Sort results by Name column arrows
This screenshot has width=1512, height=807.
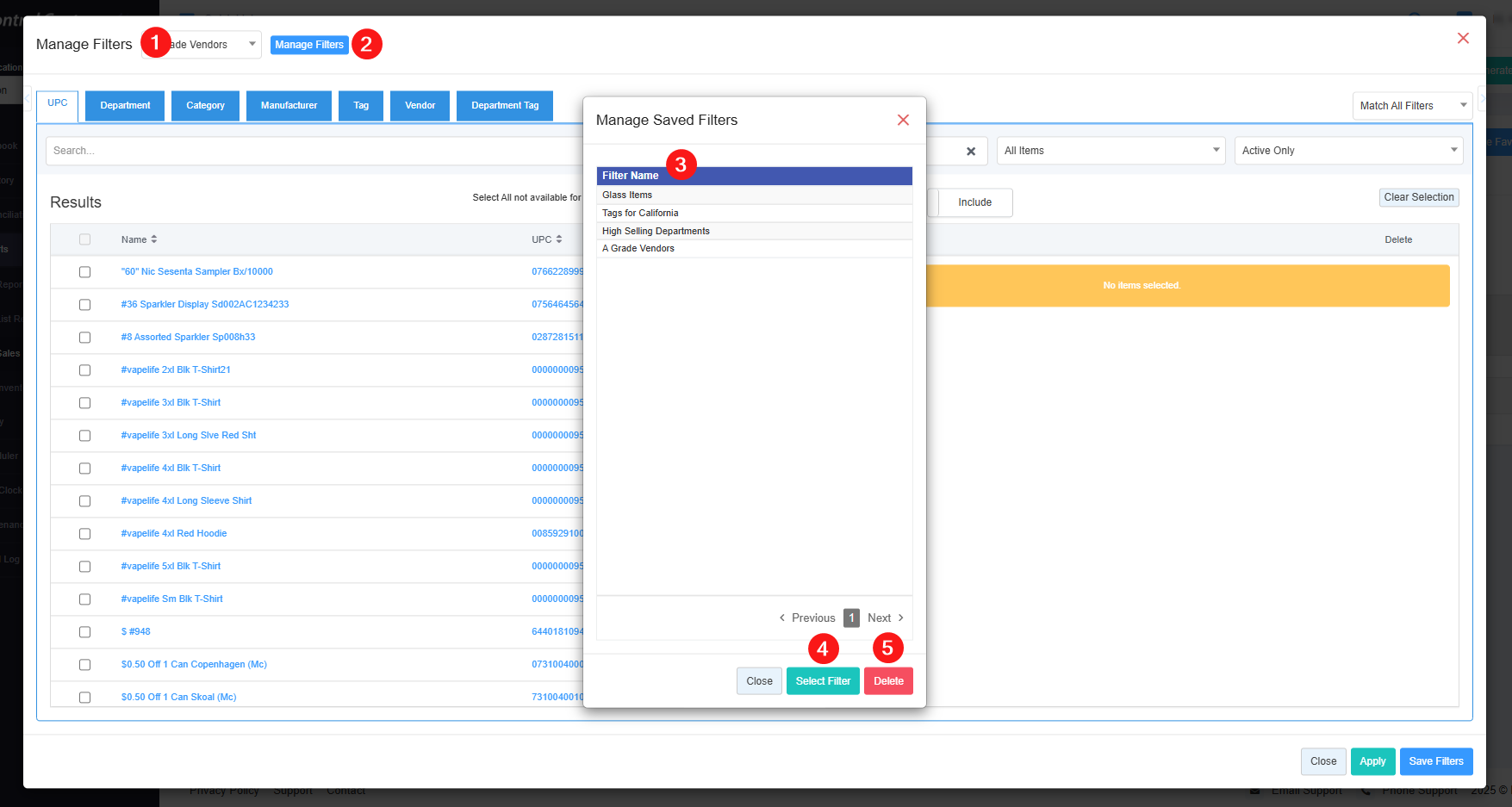tap(154, 239)
